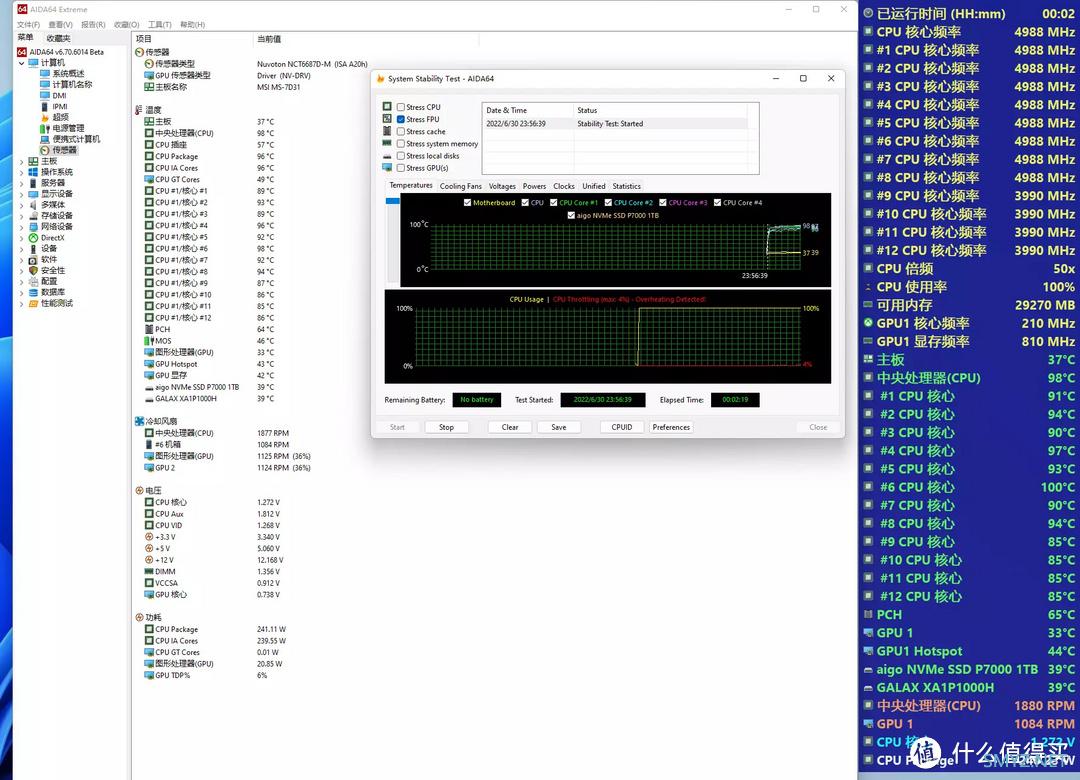Enable the Stress GPU(s) checkbox
This screenshot has height=780, width=1080.
tap(401, 168)
